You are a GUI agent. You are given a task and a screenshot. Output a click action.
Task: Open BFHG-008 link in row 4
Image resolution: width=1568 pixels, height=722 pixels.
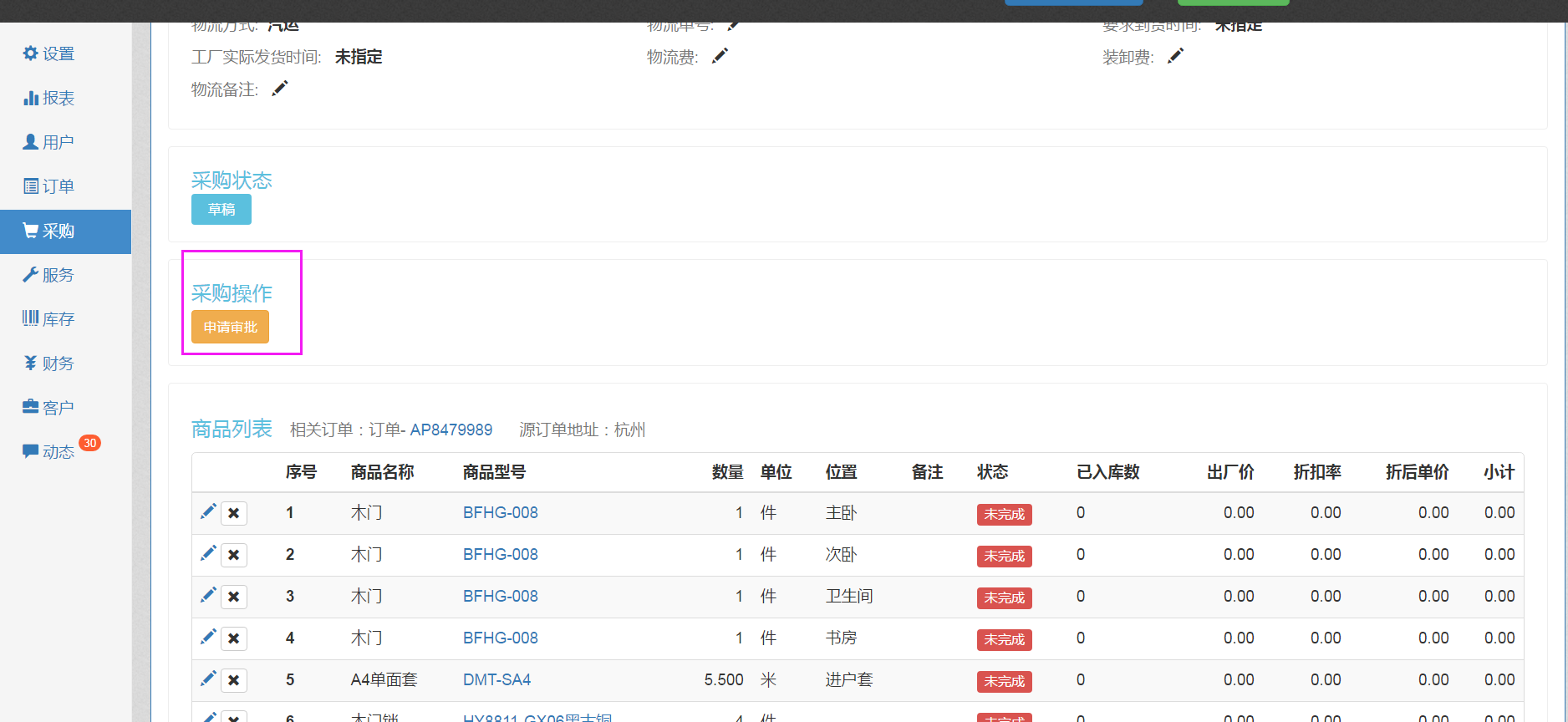tap(500, 638)
